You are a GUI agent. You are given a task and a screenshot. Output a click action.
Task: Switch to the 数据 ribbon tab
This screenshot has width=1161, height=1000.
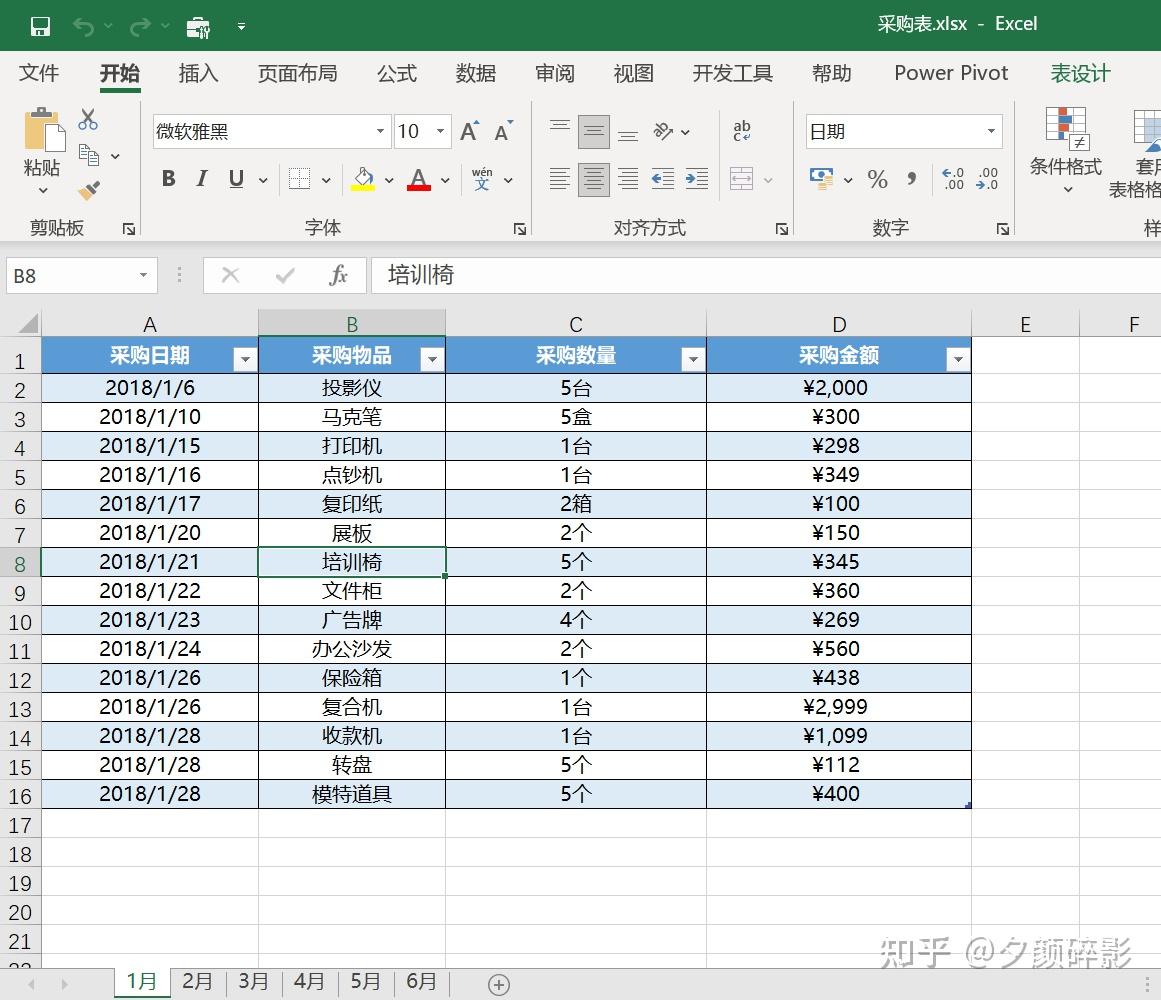point(475,72)
